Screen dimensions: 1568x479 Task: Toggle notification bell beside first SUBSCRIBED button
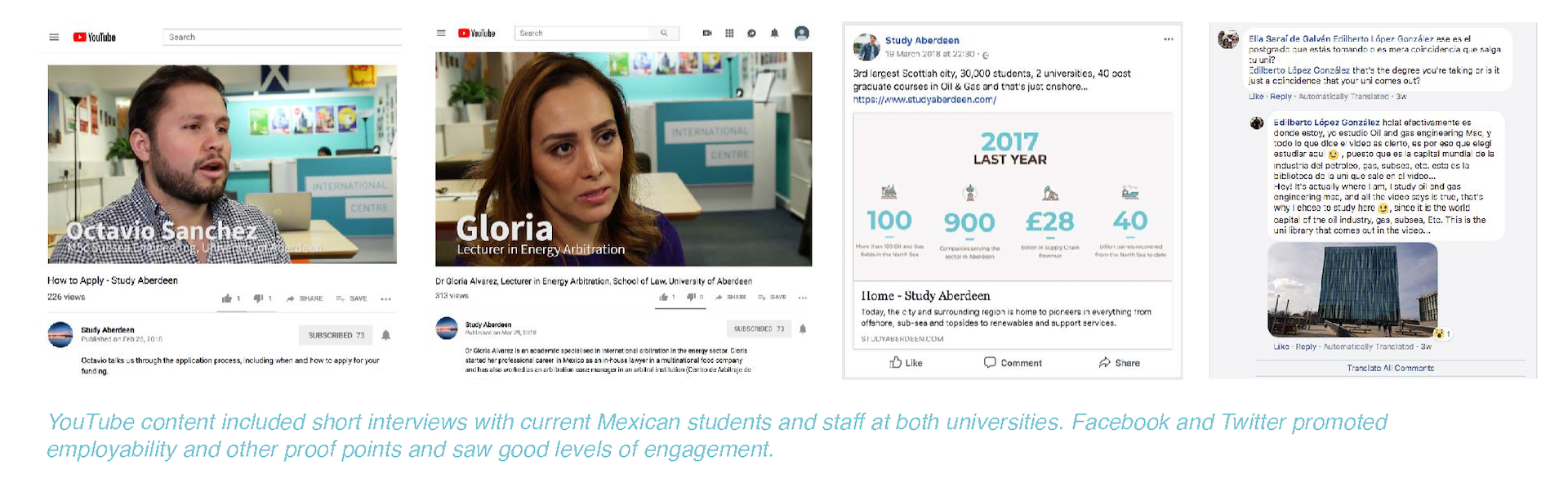386,335
